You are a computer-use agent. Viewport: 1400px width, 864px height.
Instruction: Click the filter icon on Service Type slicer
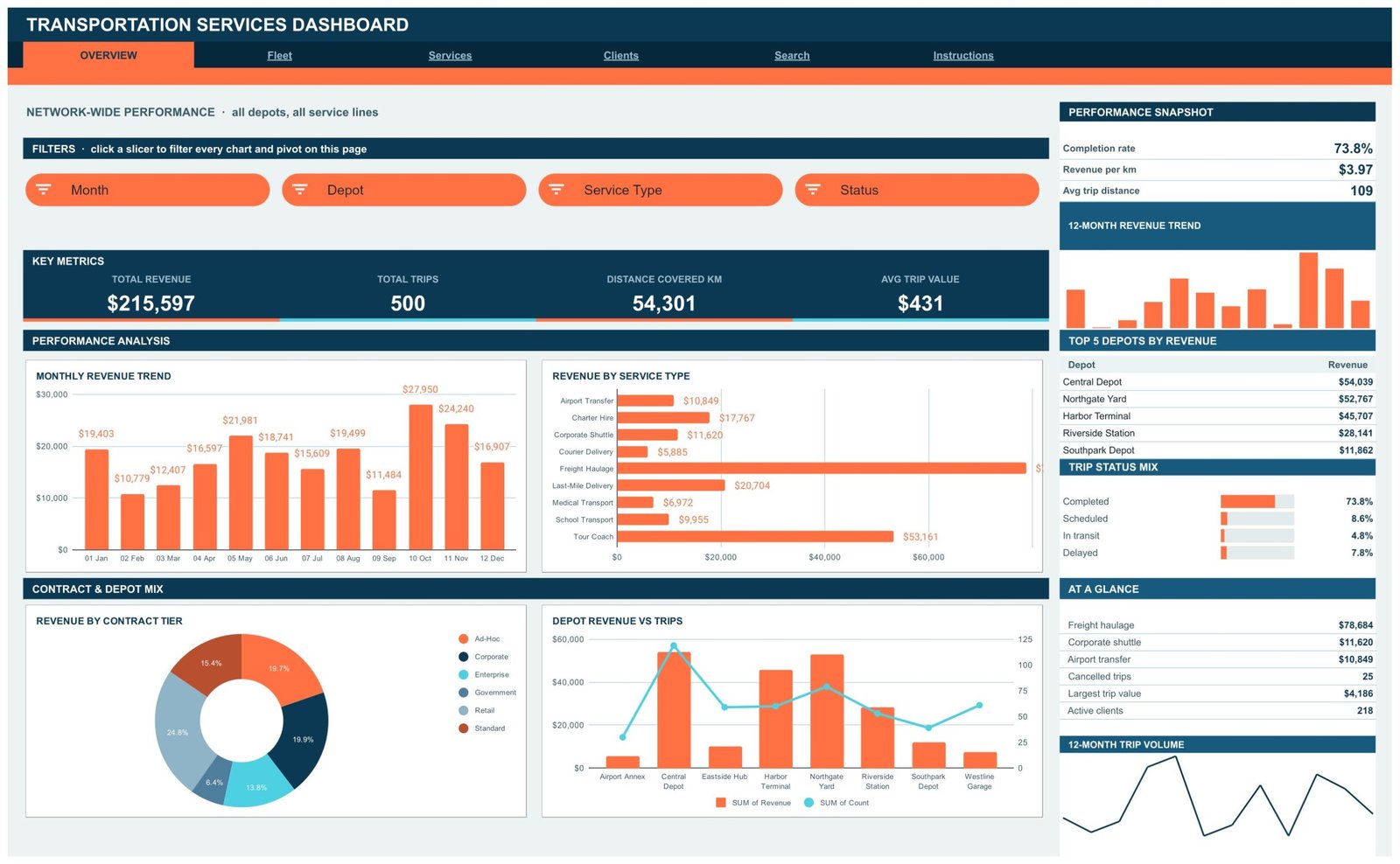tap(556, 190)
